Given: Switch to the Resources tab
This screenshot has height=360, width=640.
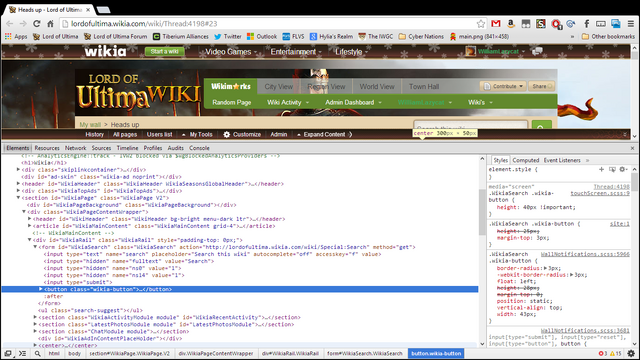Looking at the screenshot, I should point(47,148).
